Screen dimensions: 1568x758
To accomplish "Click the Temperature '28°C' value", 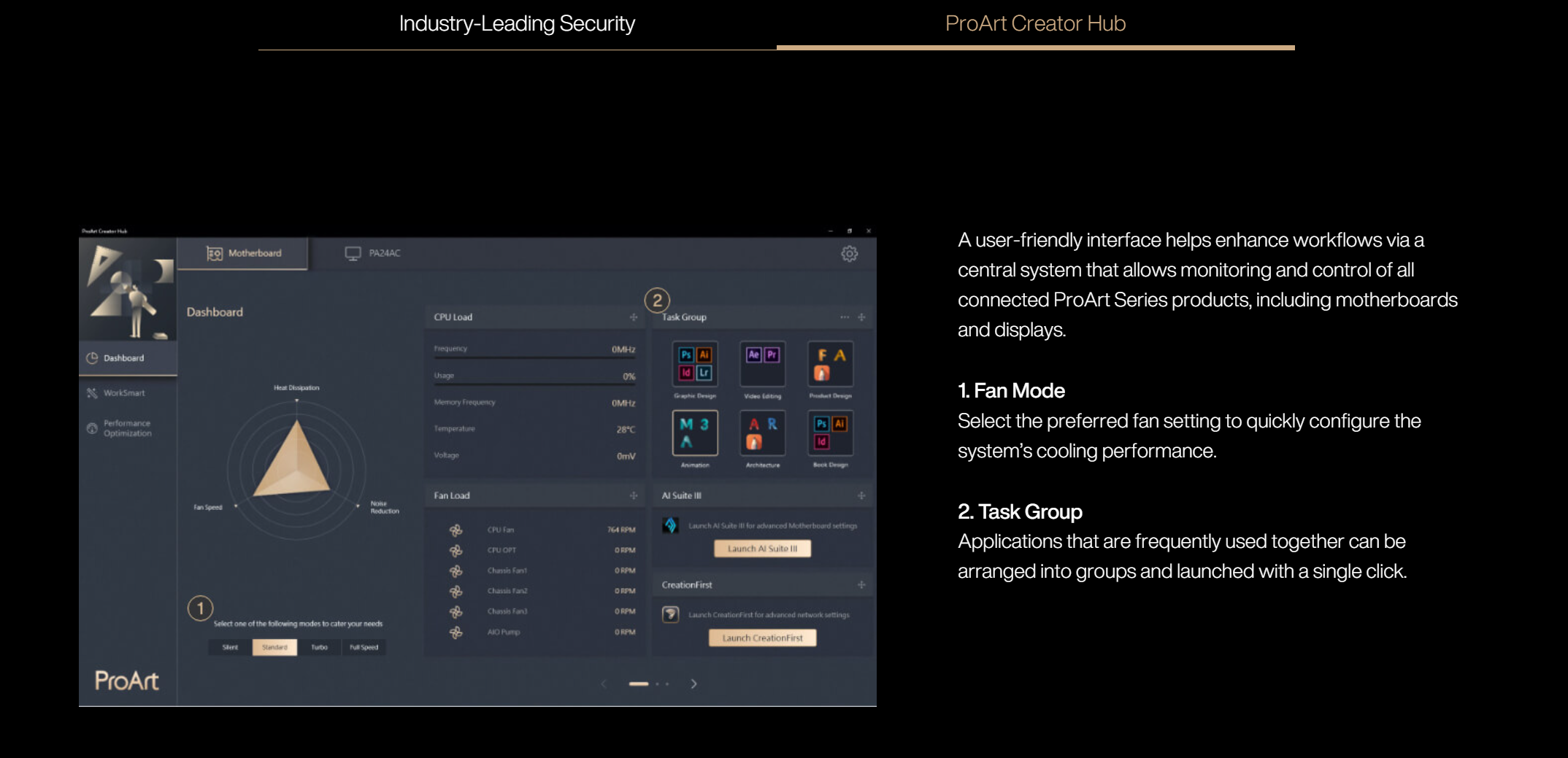I will pyautogui.click(x=626, y=429).
